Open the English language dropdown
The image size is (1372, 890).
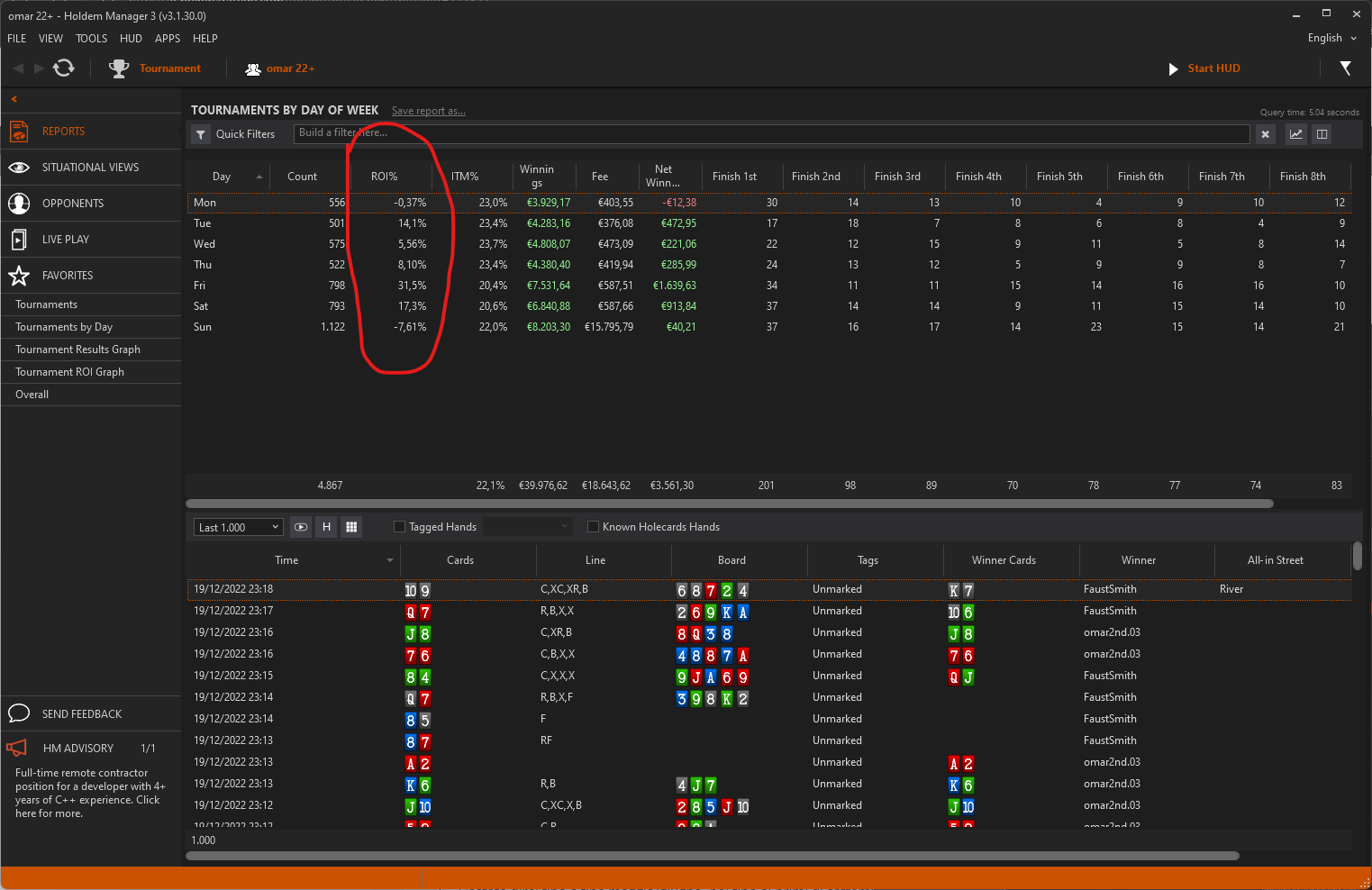click(x=1332, y=38)
